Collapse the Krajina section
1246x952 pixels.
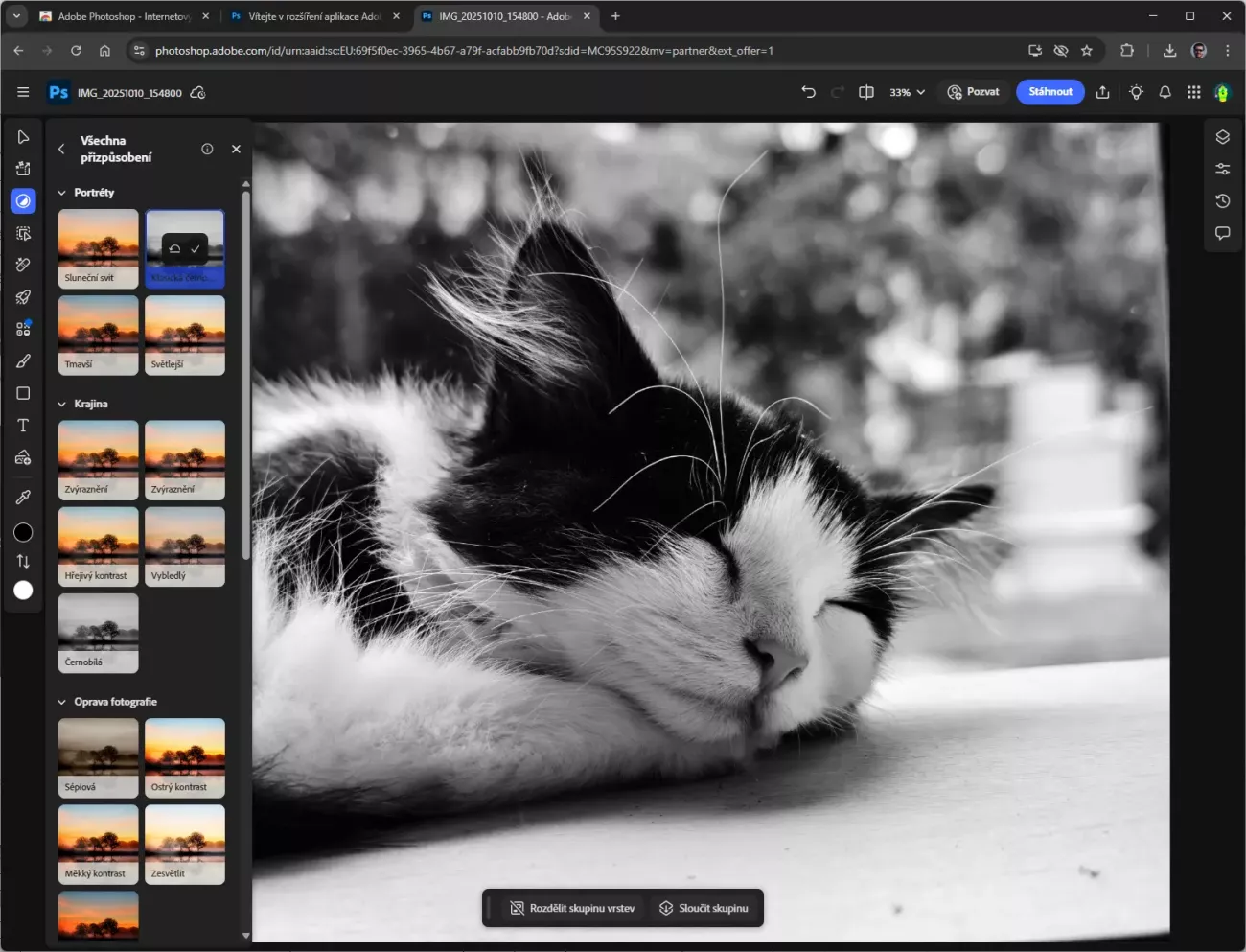[x=62, y=405]
